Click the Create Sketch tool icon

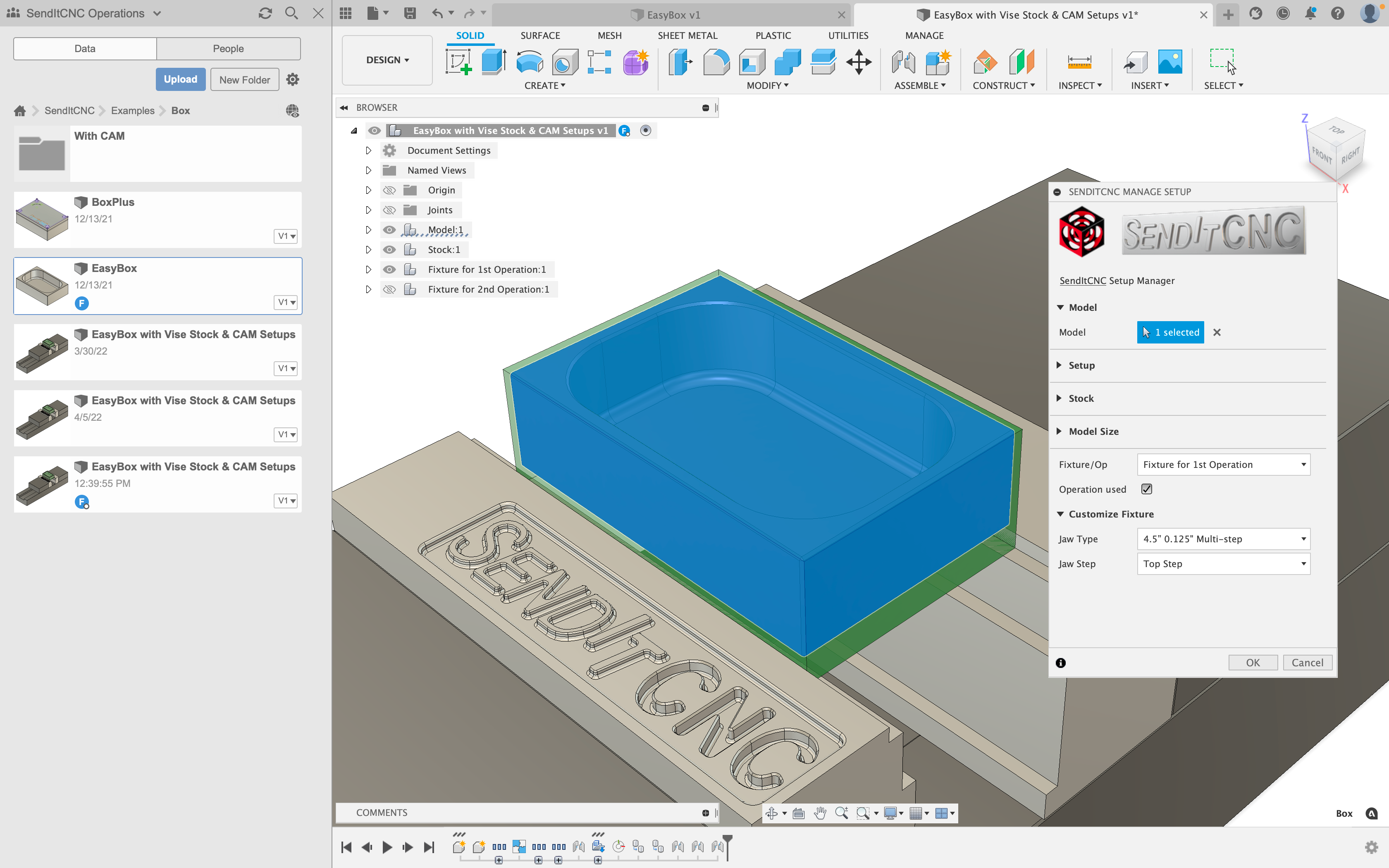pyautogui.click(x=458, y=62)
